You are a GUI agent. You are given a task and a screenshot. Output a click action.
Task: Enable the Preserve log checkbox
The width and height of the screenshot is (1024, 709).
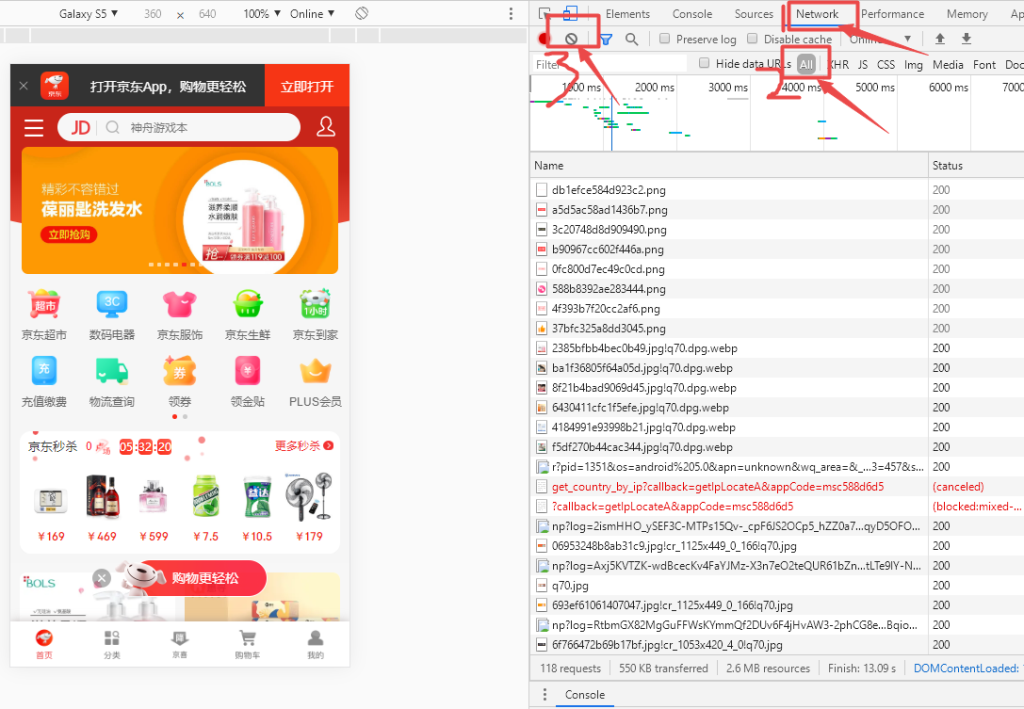(665, 40)
